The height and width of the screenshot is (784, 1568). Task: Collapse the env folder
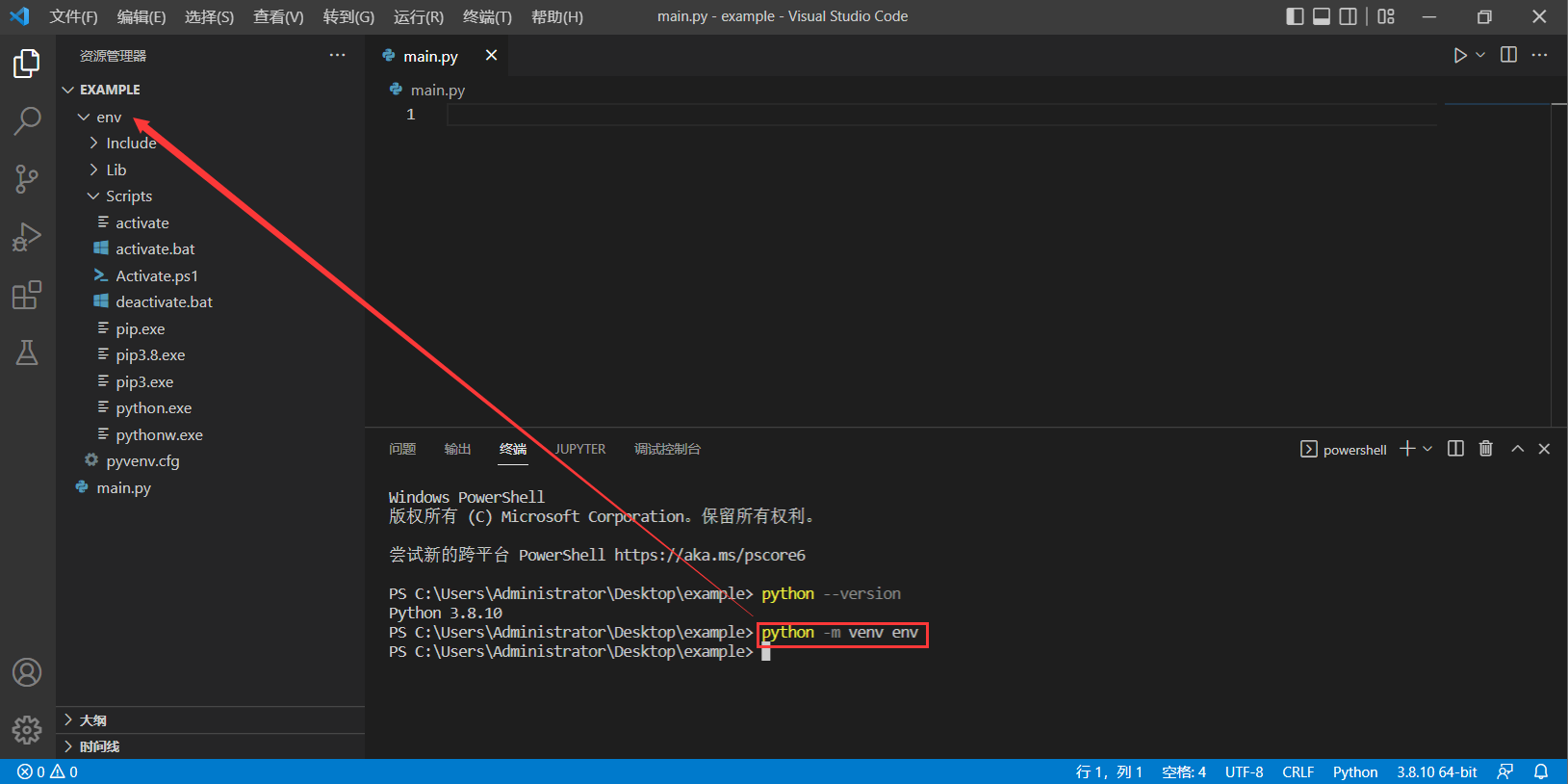[x=108, y=117]
